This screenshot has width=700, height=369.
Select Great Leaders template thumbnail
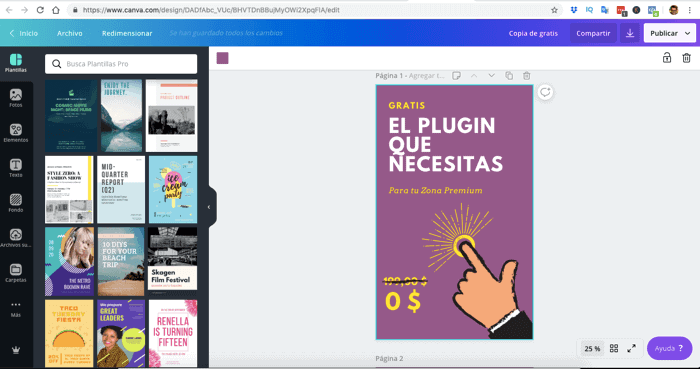click(121, 333)
